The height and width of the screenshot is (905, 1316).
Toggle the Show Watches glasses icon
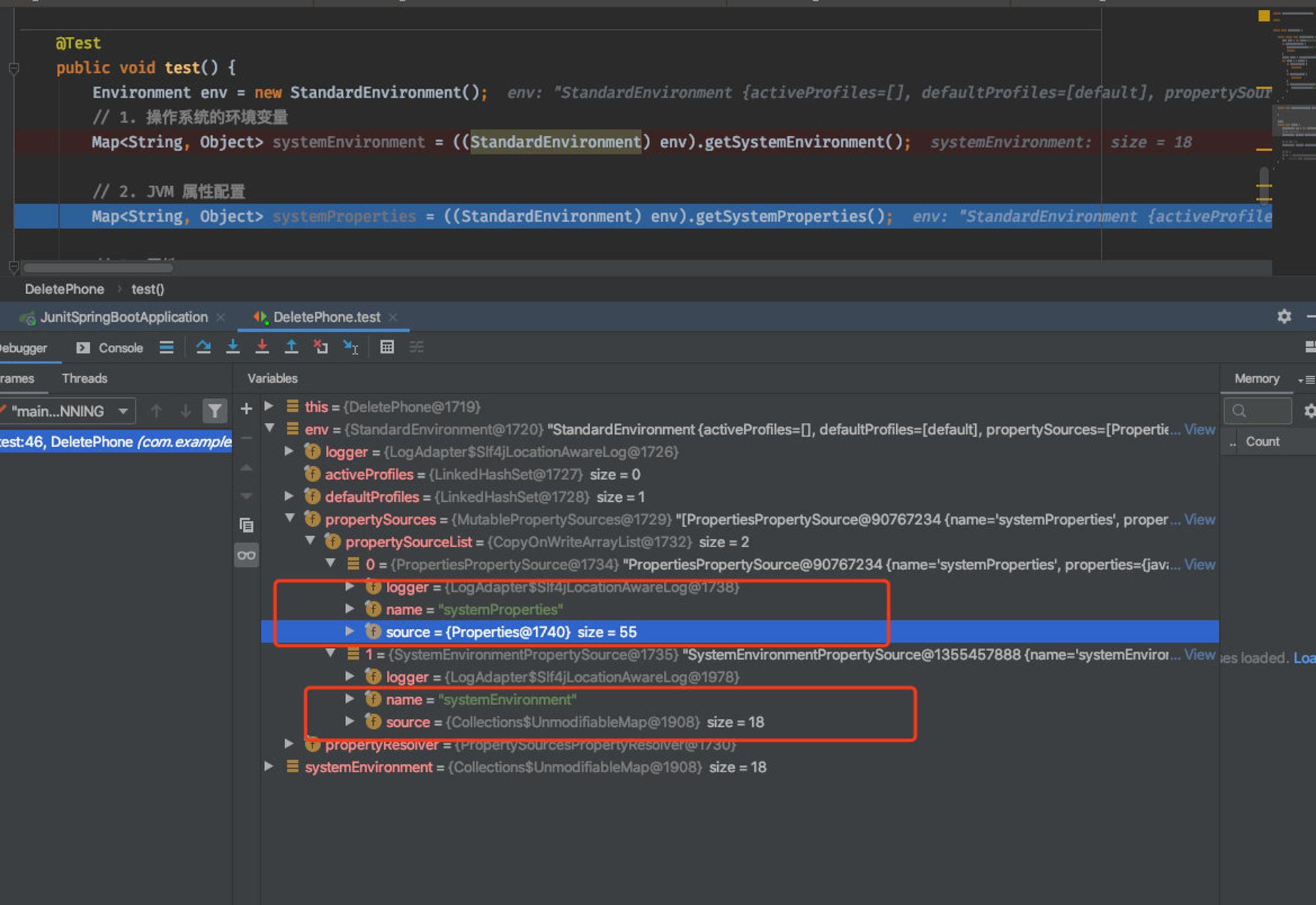point(246,555)
